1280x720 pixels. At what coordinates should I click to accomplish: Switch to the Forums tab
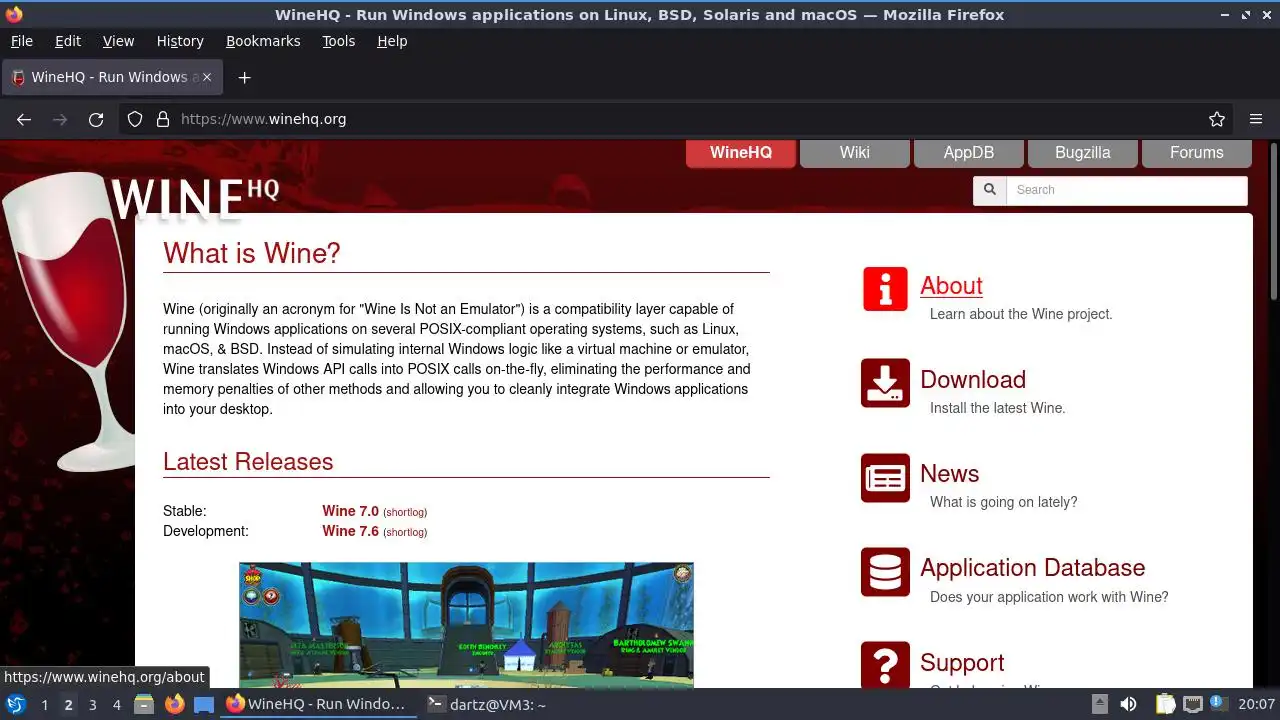1197,153
